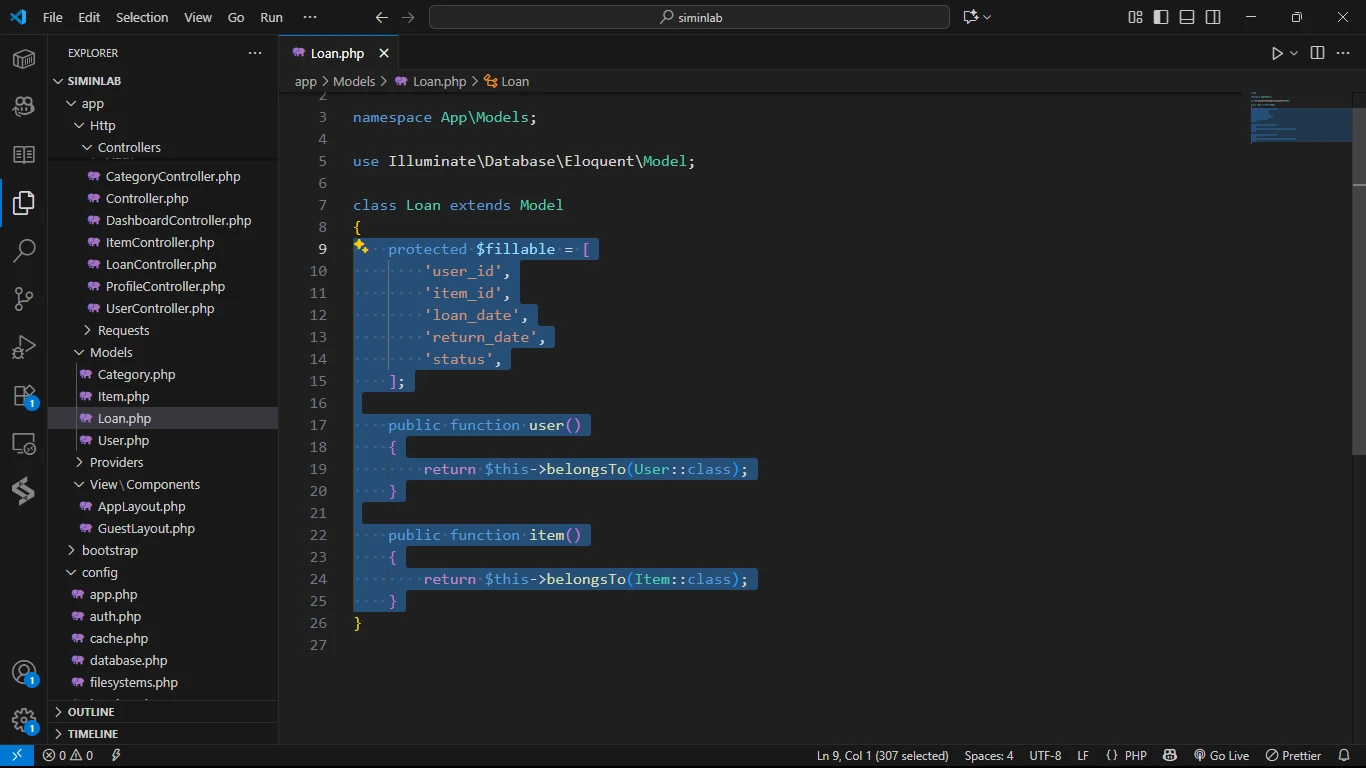Viewport: 1366px width, 768px height.
Task: Expand the Providers folder
Action: coord(116,462)
